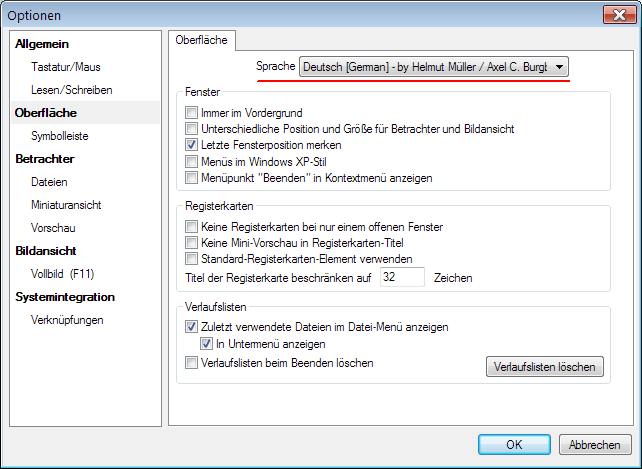Viewport: 642px width, 469px height.
Task: Uncheck "Letzte Fensterposition merken"
Action: tap(192, 145)
